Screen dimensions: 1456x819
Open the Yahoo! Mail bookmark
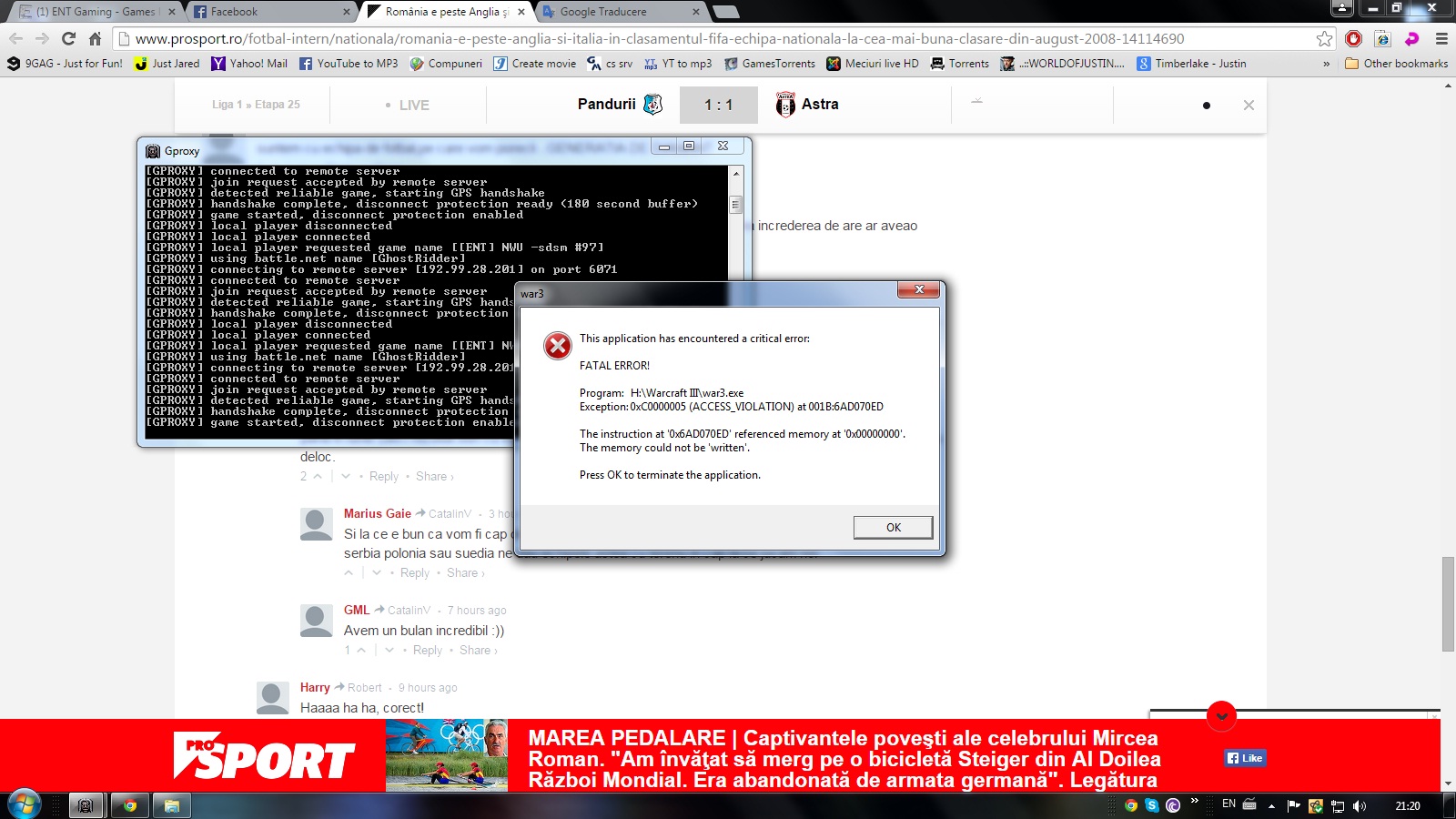(248, 64)
